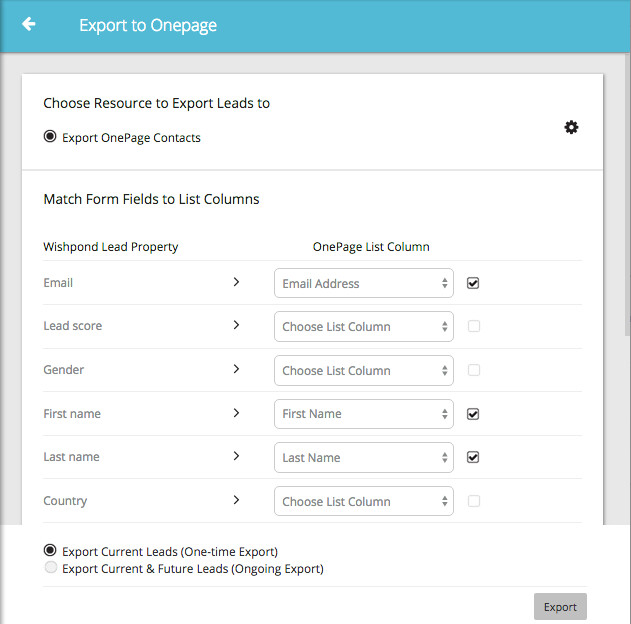Open Gender's Choose List Column dropdown
This screenshot has width=631, height=624.
364,370
